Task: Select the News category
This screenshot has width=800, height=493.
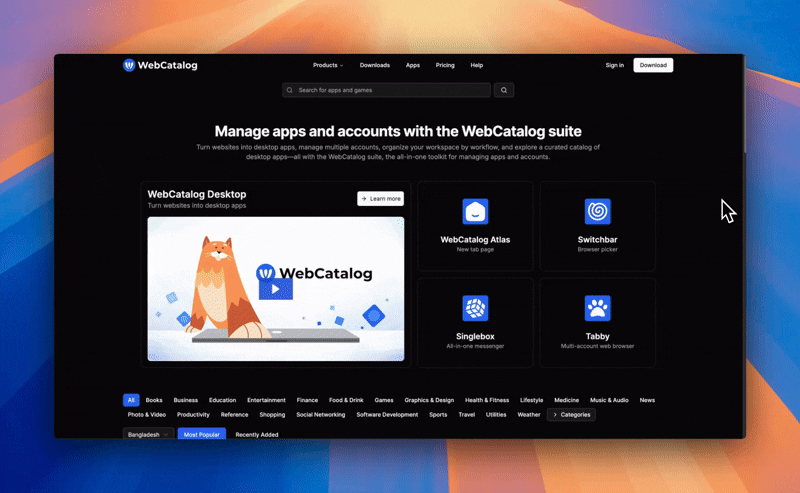Action: (647, 400)
